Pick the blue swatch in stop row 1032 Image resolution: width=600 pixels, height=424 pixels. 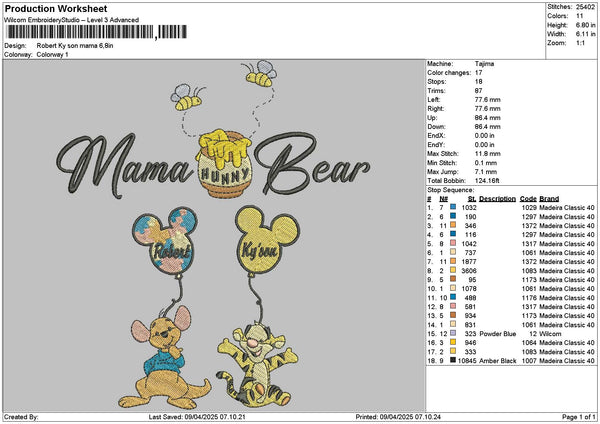(453, 207)
